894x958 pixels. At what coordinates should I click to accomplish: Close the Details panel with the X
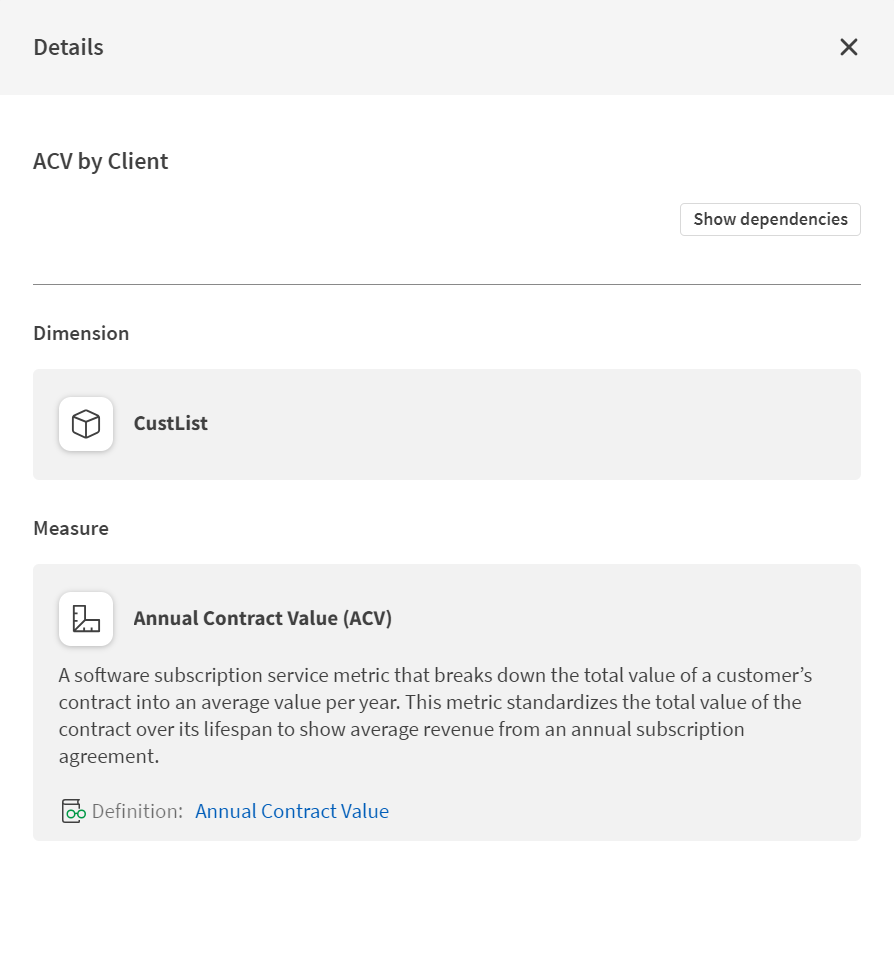848,47
